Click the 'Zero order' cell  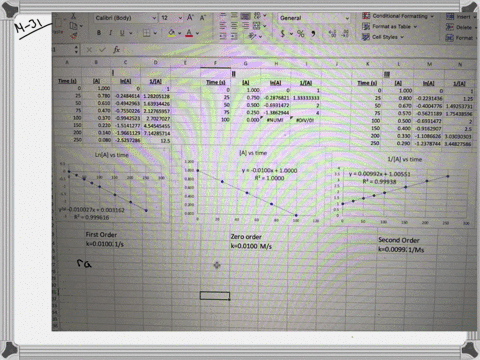tap(246, 237)
